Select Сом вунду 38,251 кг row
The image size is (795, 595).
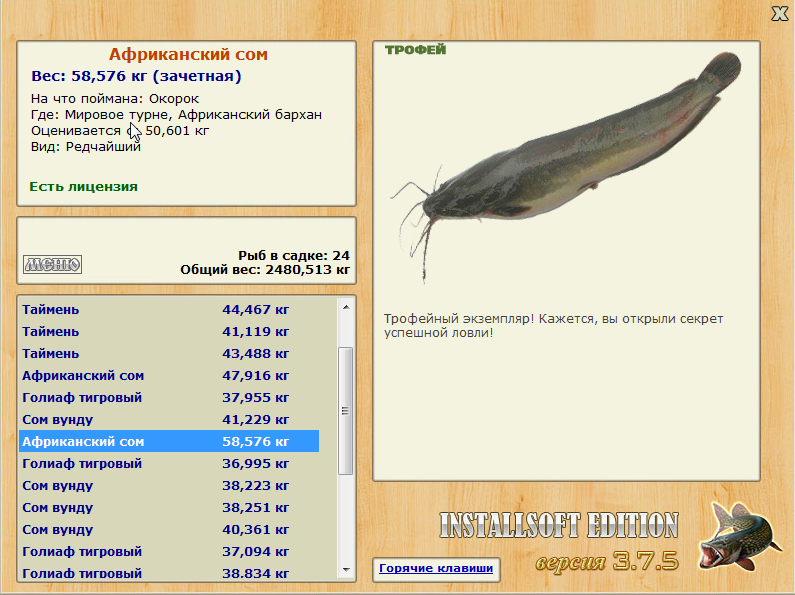(169, 507)
